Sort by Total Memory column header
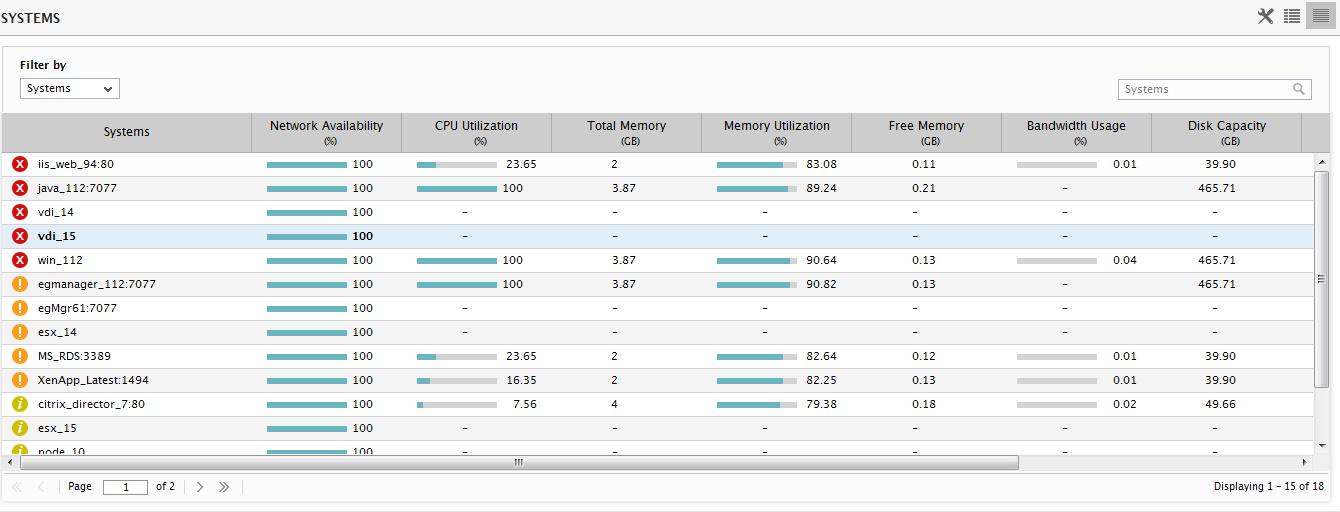1340x512 pixels. pos(626,132)
